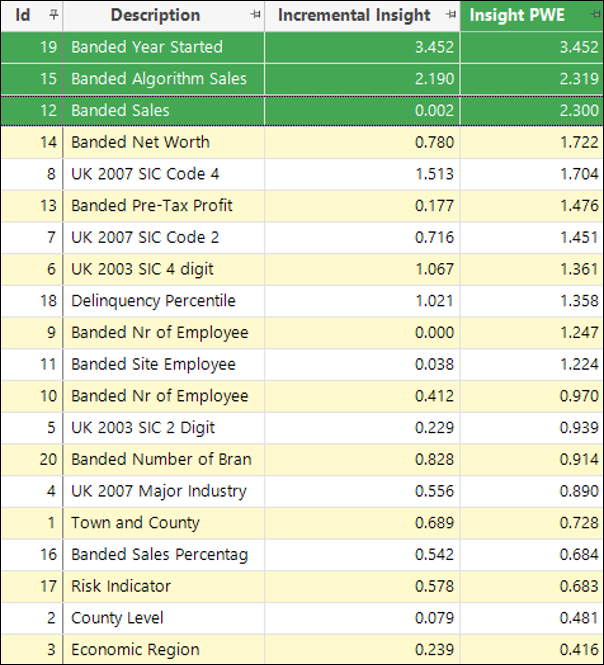604x665 pixels.
Task: Click Insight PWE value 0.939
Action: click(x=579, y=428)
